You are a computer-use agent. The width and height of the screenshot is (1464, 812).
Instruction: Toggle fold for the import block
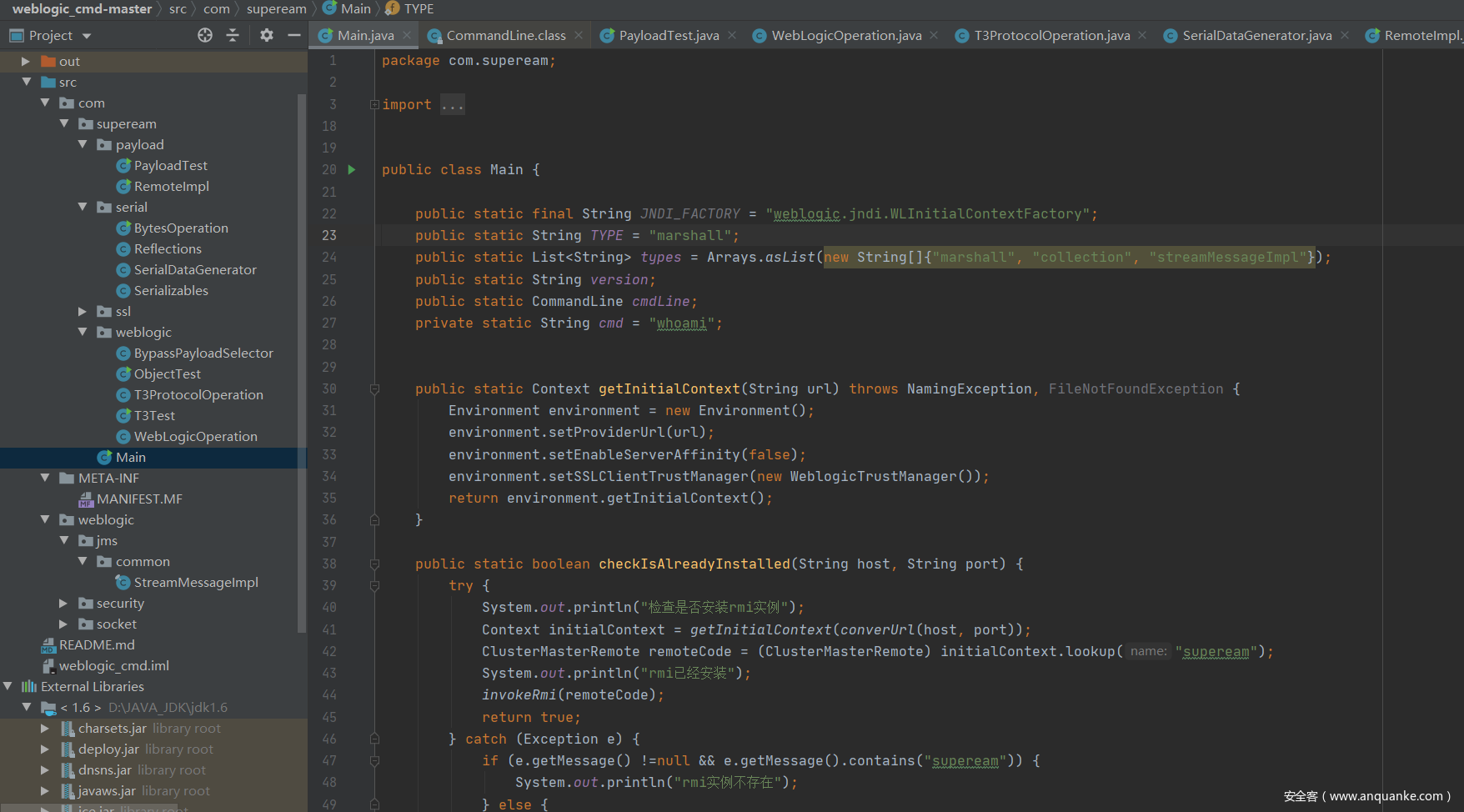point(374,105)
